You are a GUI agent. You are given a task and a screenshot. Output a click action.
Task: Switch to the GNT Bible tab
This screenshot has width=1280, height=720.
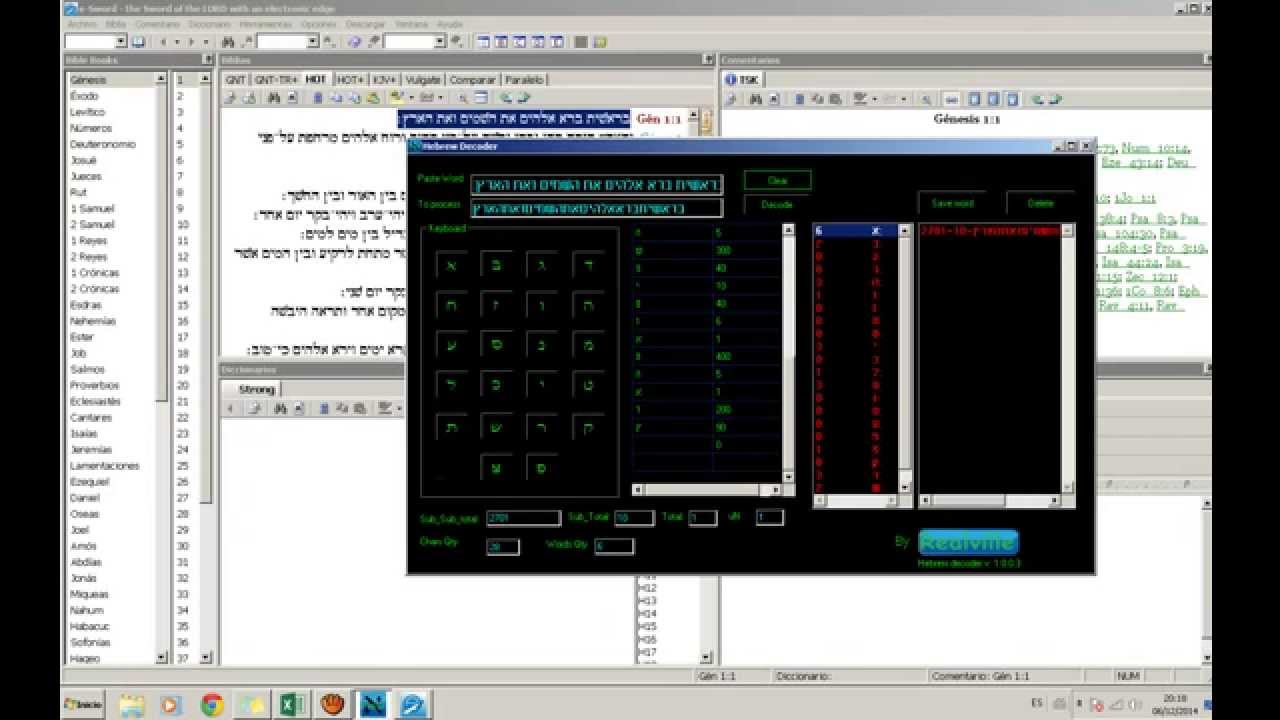tap(235, 79)
